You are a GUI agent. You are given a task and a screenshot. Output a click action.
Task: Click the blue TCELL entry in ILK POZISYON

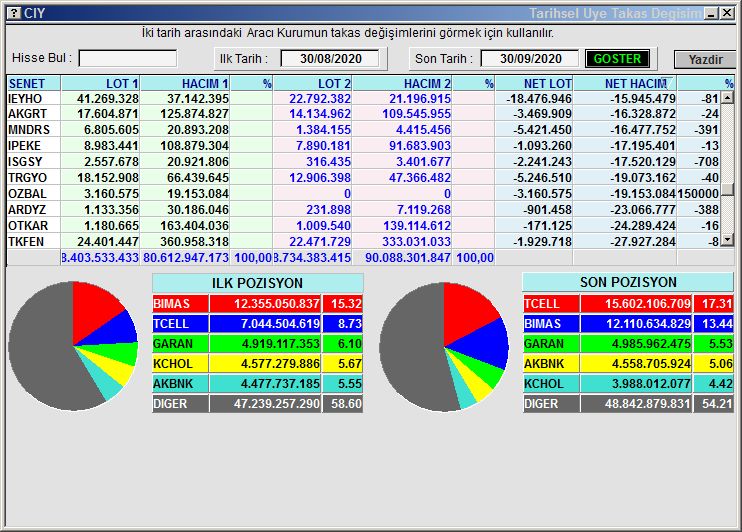click(257, 324)
